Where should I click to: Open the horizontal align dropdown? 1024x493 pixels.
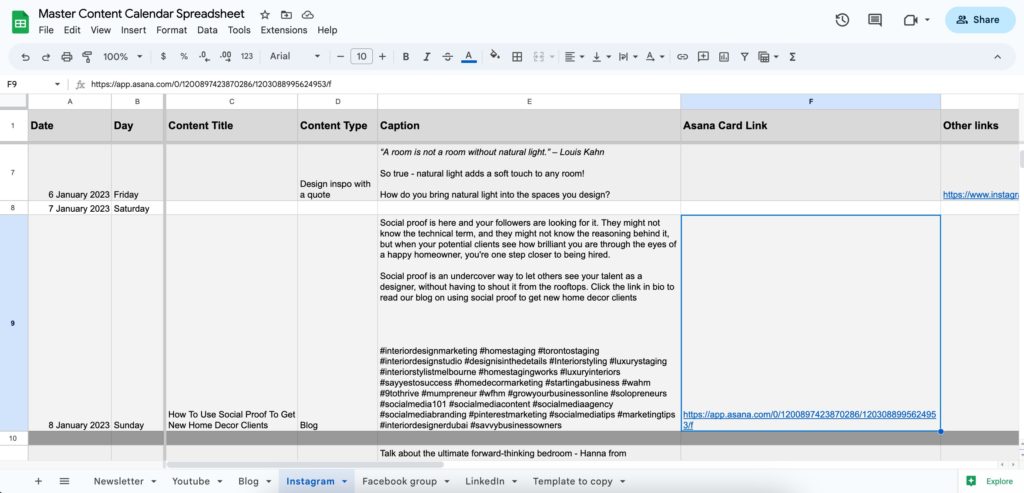pos(574,57)
